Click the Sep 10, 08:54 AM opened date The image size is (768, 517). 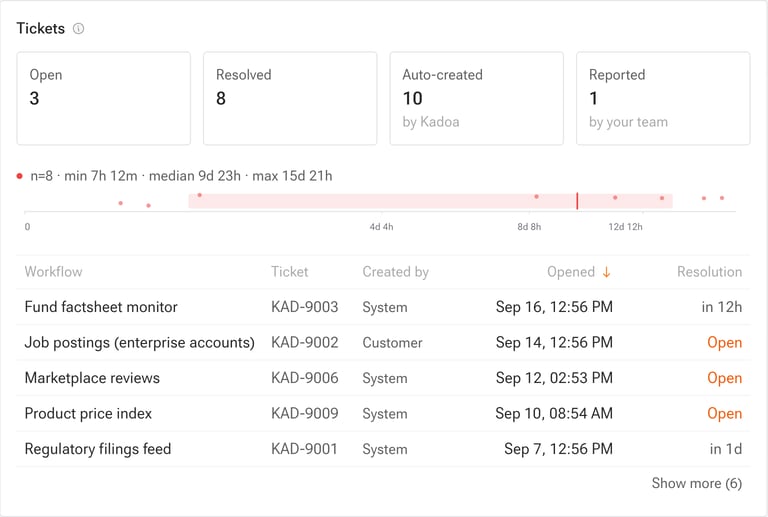554,414
